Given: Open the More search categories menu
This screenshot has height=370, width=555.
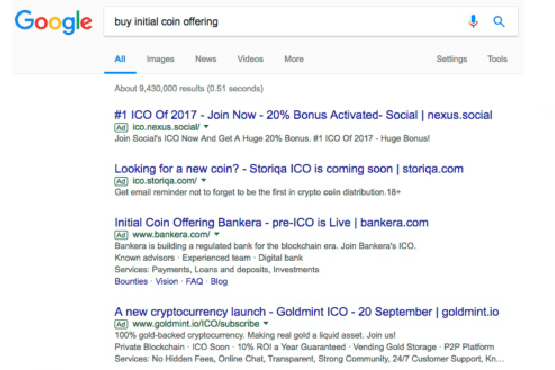Looking at the screenshot, I should point(294,59).
